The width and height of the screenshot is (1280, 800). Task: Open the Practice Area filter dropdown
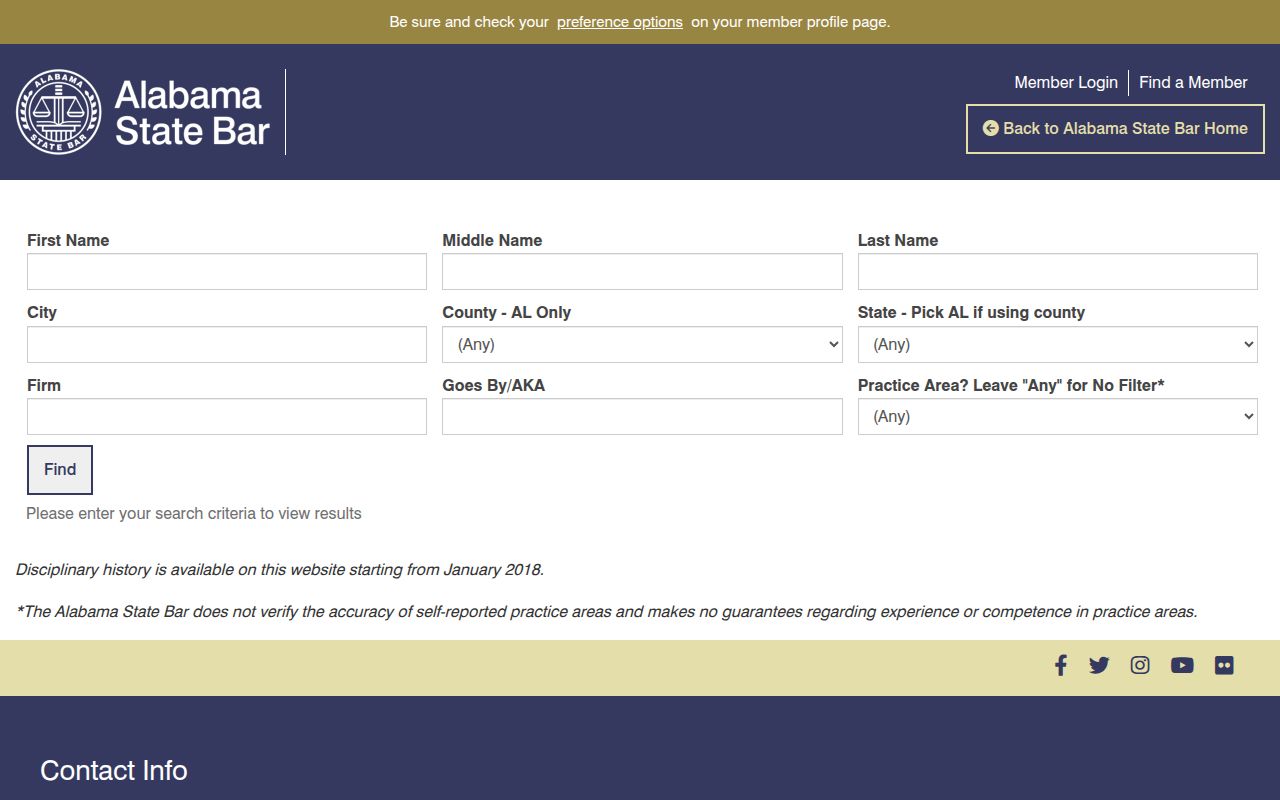[x=1057, y=416]
